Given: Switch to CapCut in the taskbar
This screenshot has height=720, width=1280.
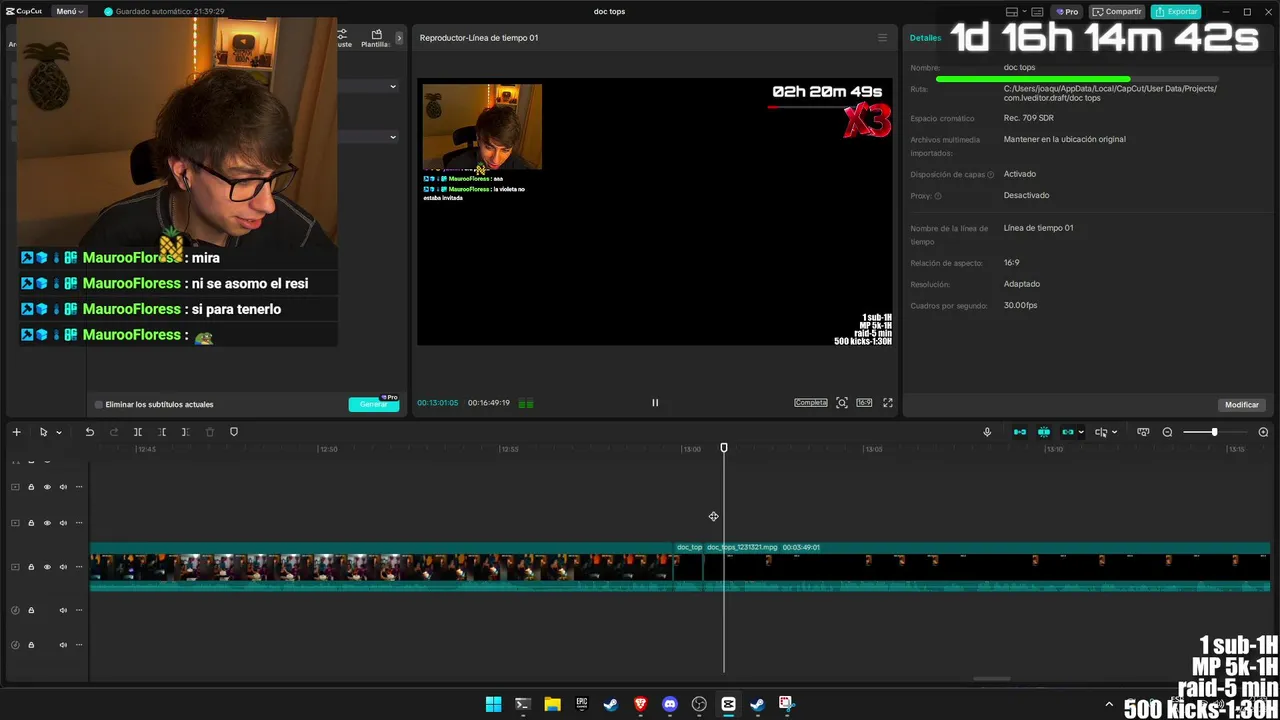Looking at the screenshot, I should pos(728,704).
